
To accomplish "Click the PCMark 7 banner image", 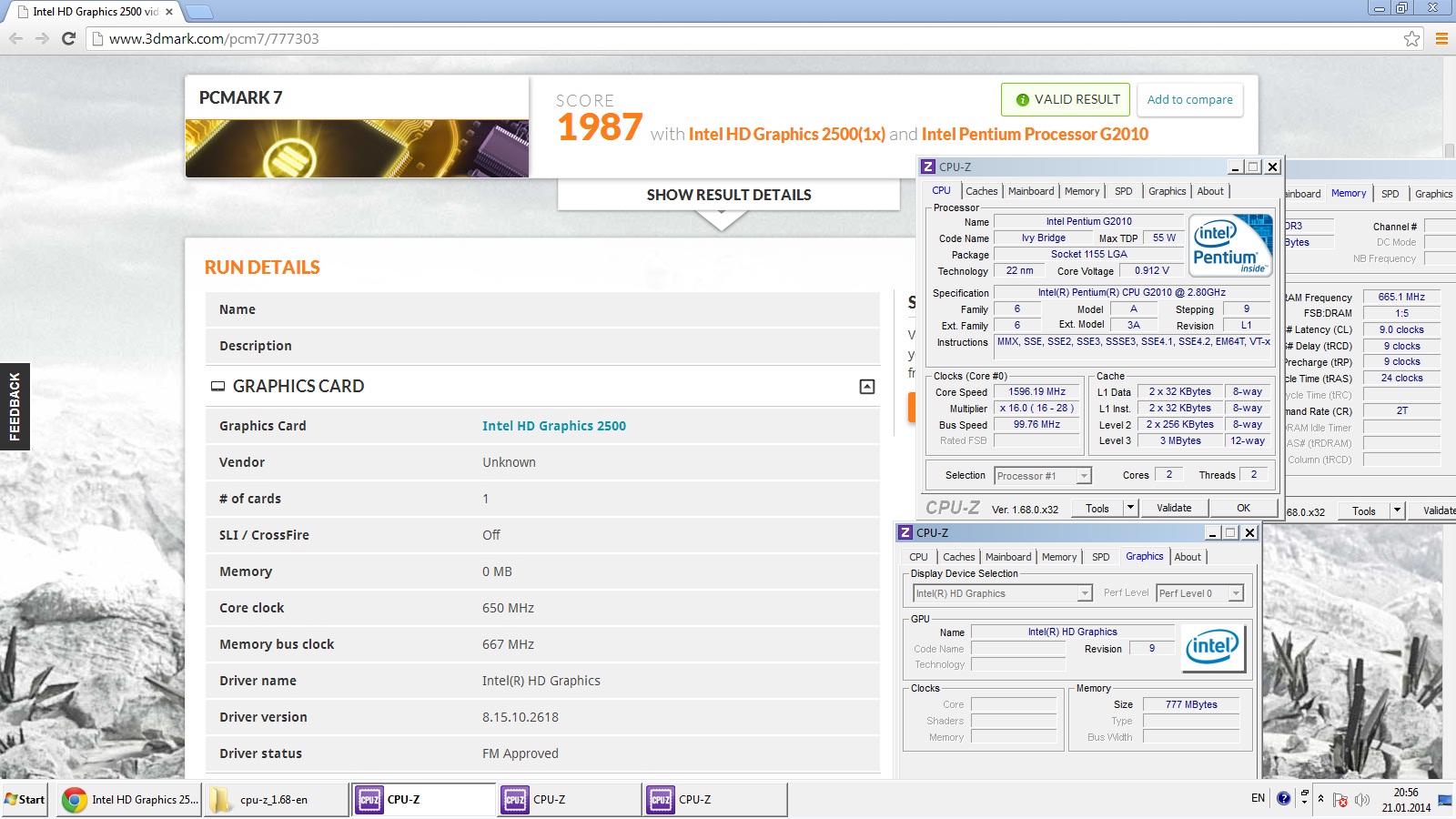I will tap(357, 148).
